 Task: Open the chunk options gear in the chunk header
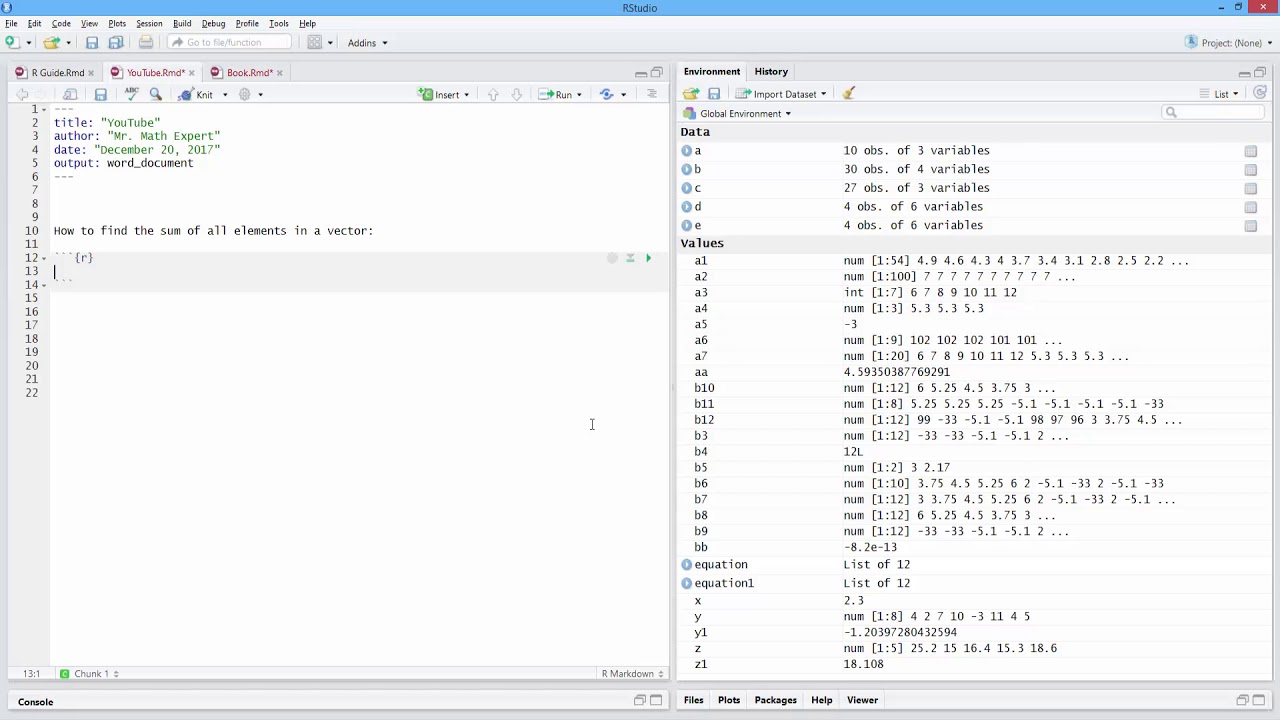tap(612, 258)
